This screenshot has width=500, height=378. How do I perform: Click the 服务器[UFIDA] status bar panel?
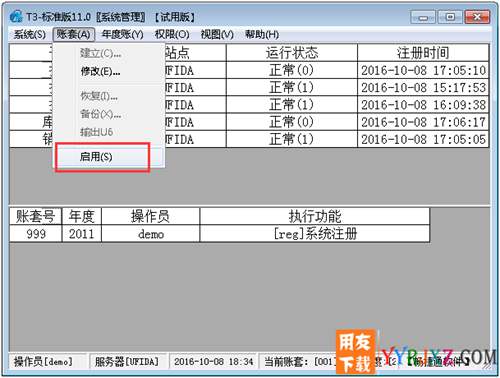127,362
